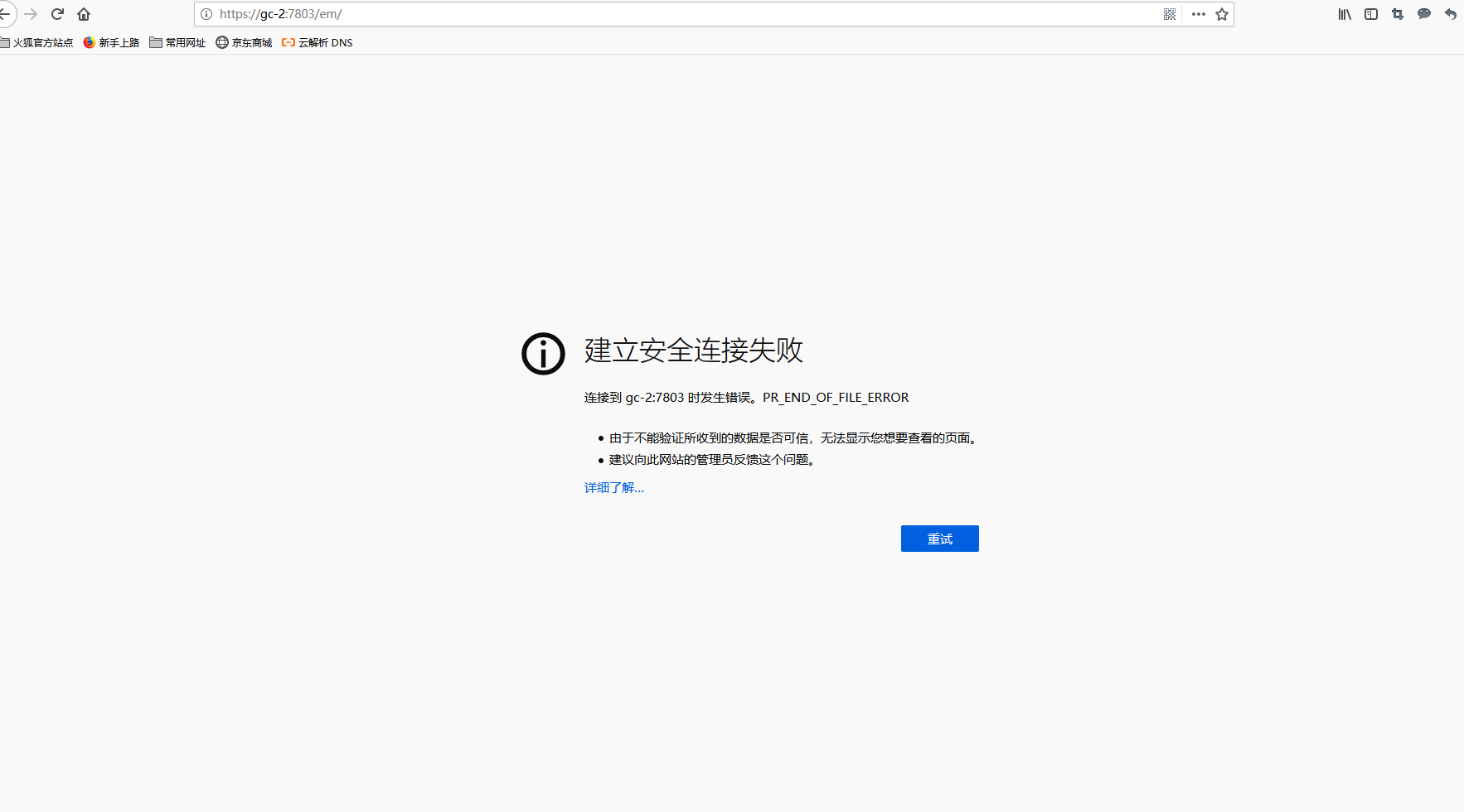Viewport: 1464px width, 812px height.
Task: Open the page actions three-dot menu
Action: pyautogui.click(x=1199, y=14)
